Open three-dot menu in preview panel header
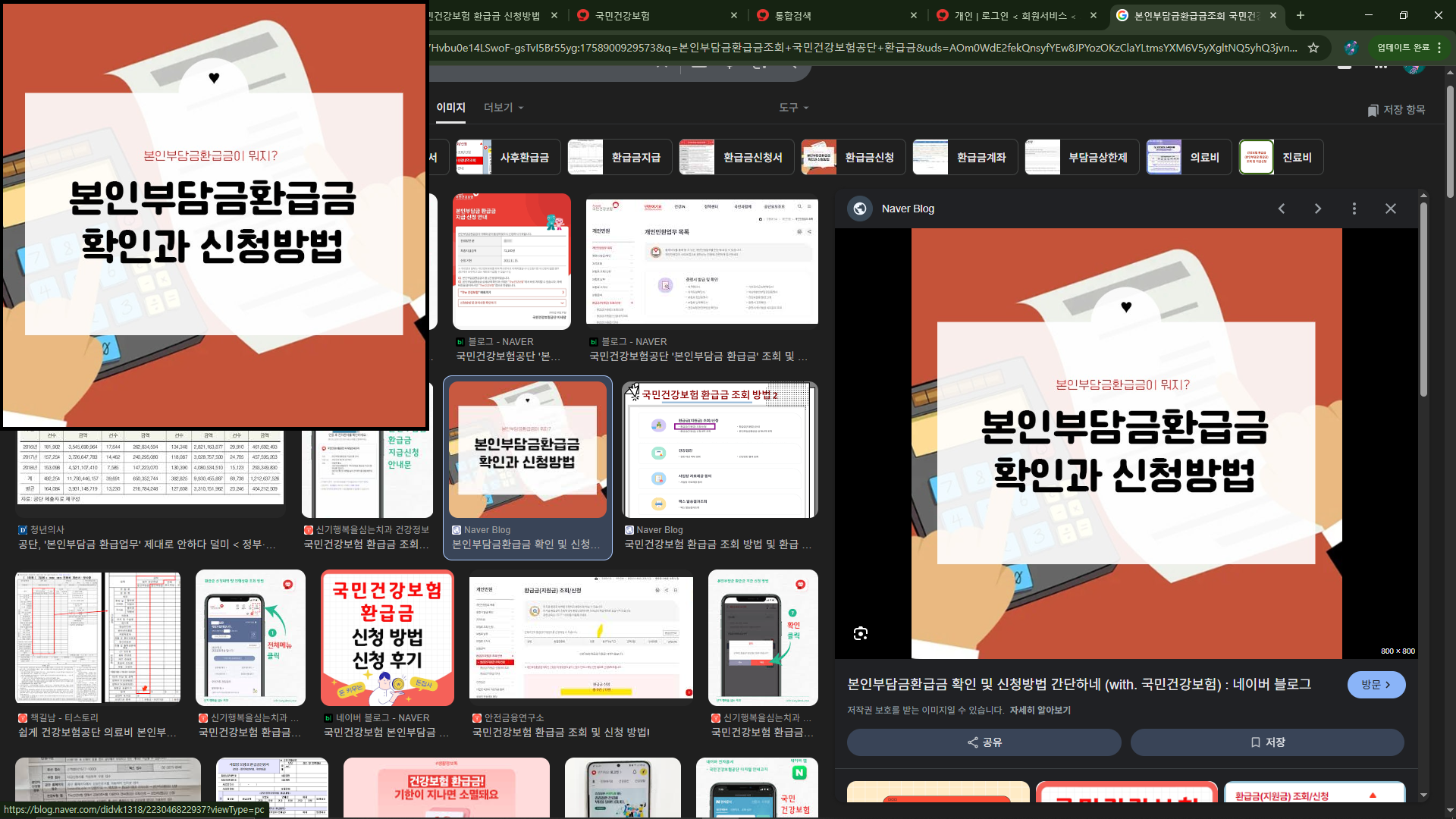The image size is (1456, 819). (1354, 209)
